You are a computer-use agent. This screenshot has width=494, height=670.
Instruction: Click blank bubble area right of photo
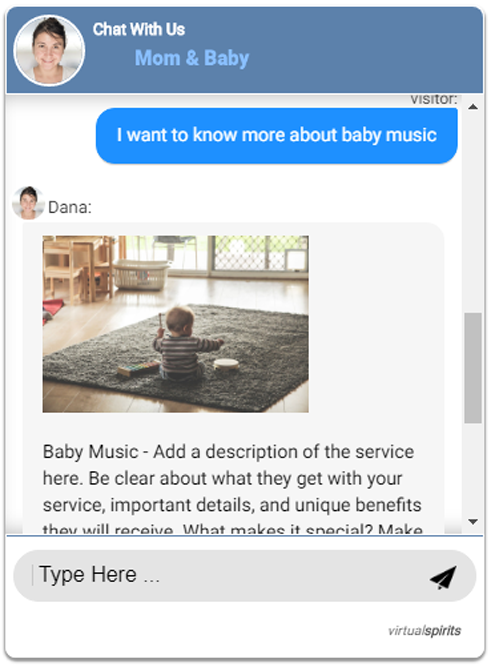point(376,324)
